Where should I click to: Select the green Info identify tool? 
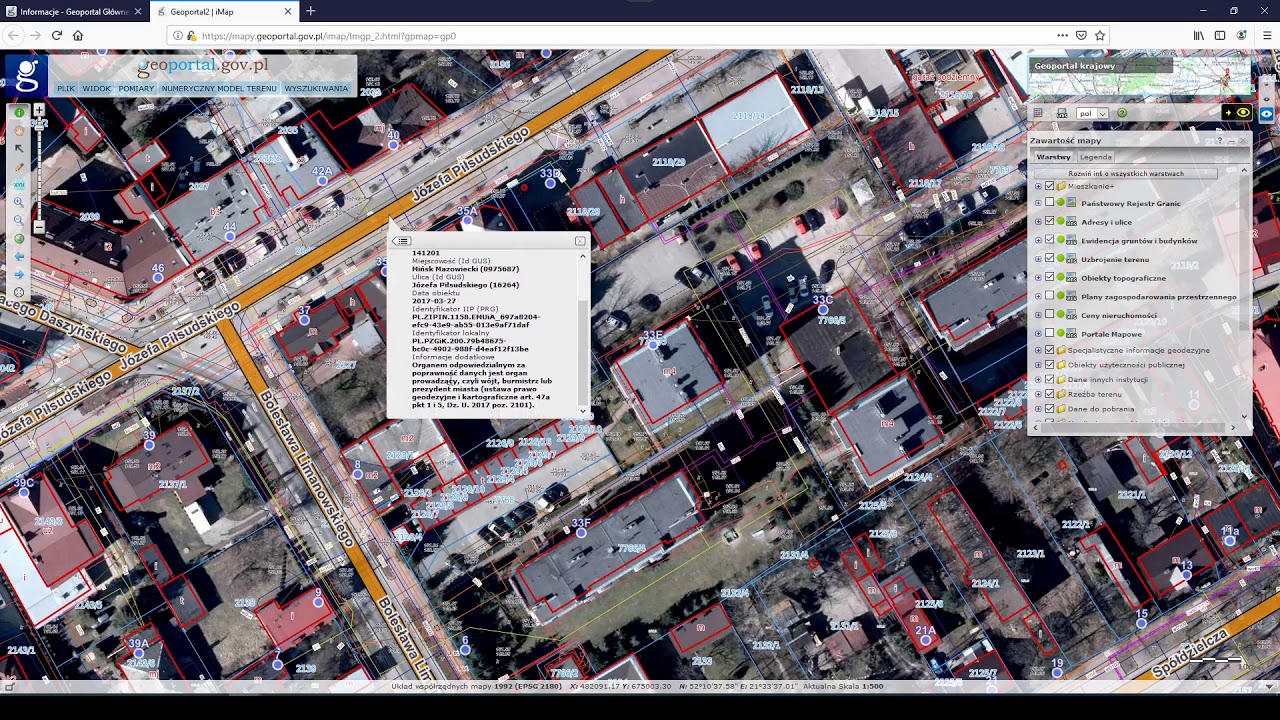(19, 113)
